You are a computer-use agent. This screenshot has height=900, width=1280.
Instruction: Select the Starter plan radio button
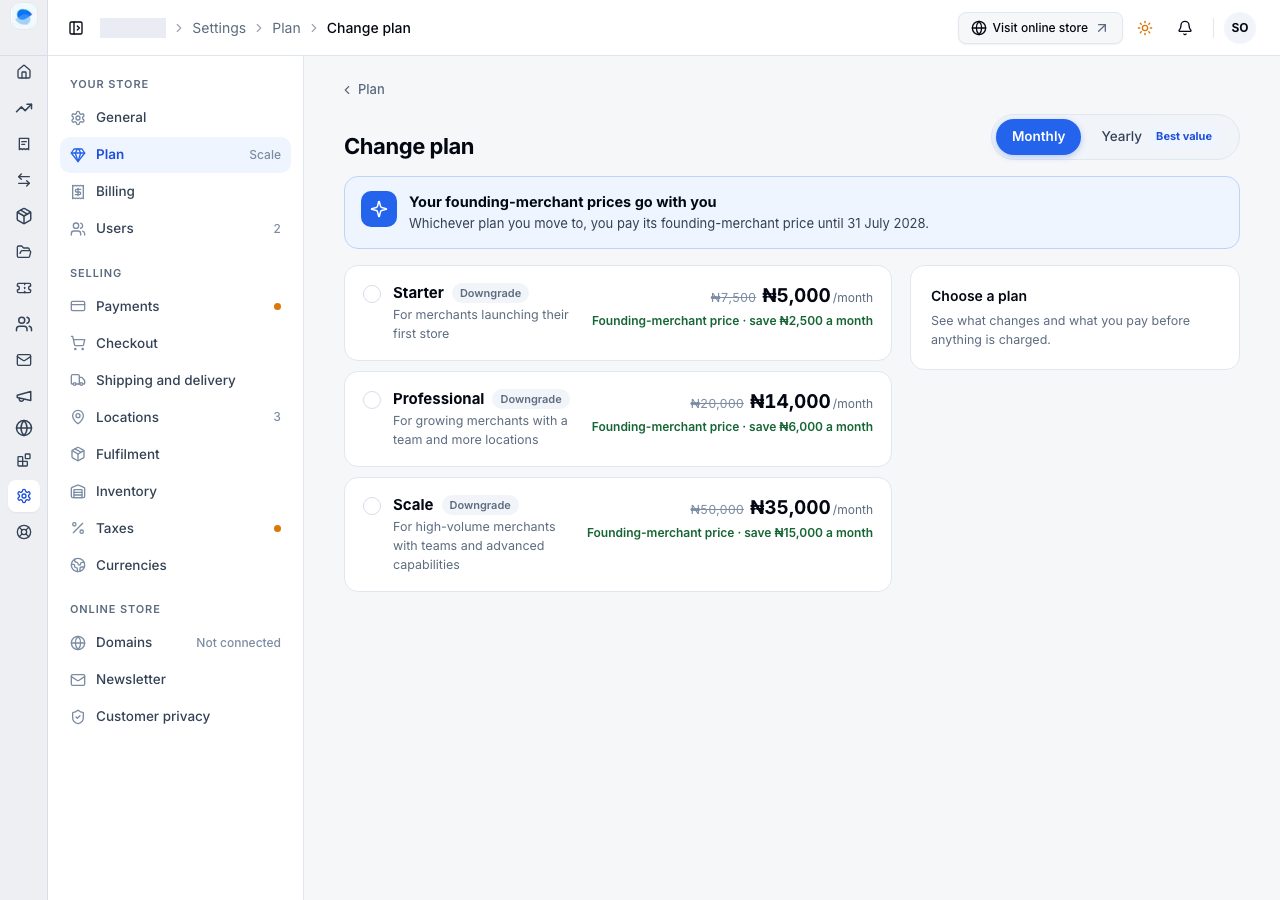(x=372, y=294)
